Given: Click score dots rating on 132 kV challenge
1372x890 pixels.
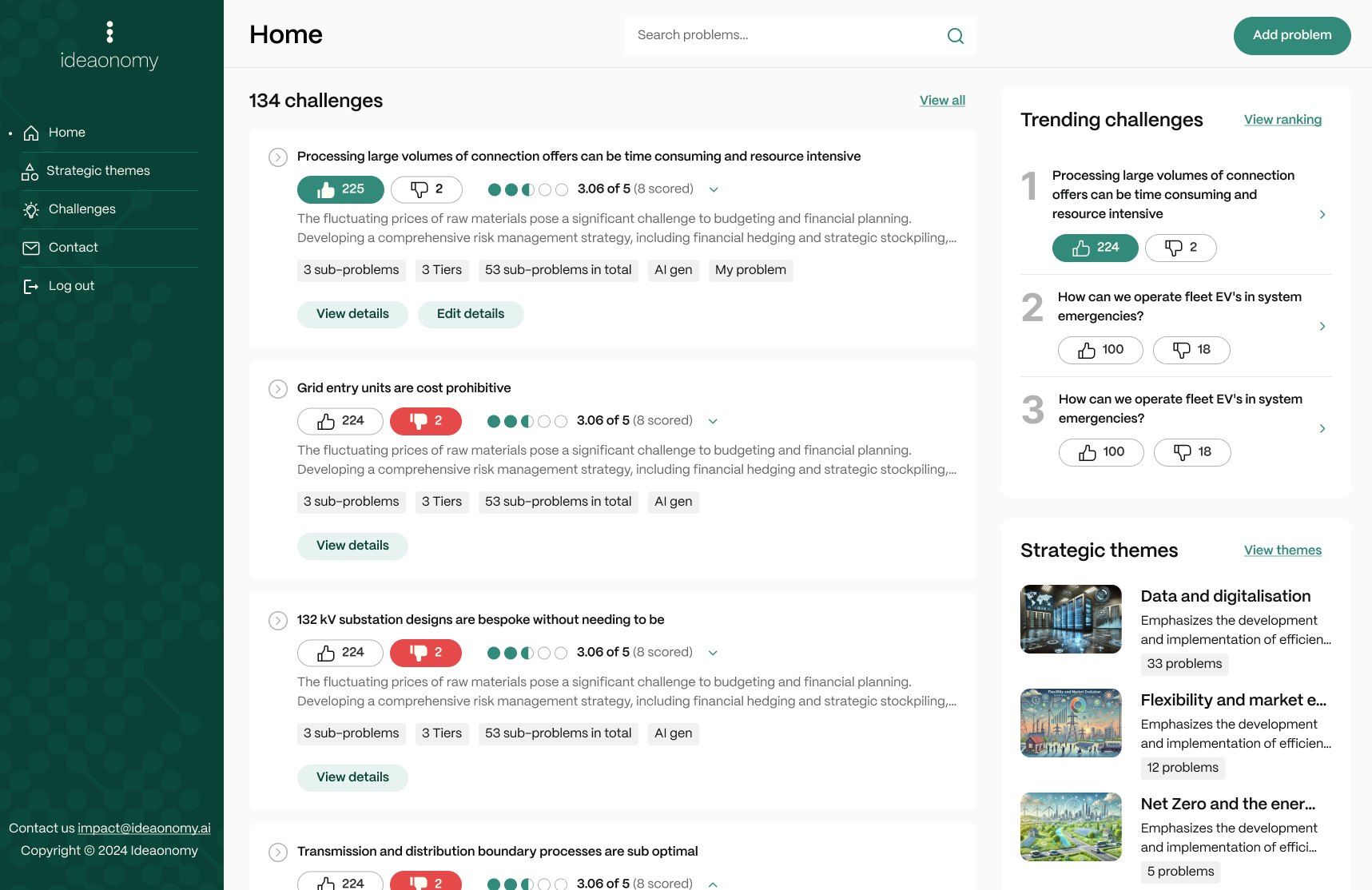Looking at the screenshot, I should point(527,653).
